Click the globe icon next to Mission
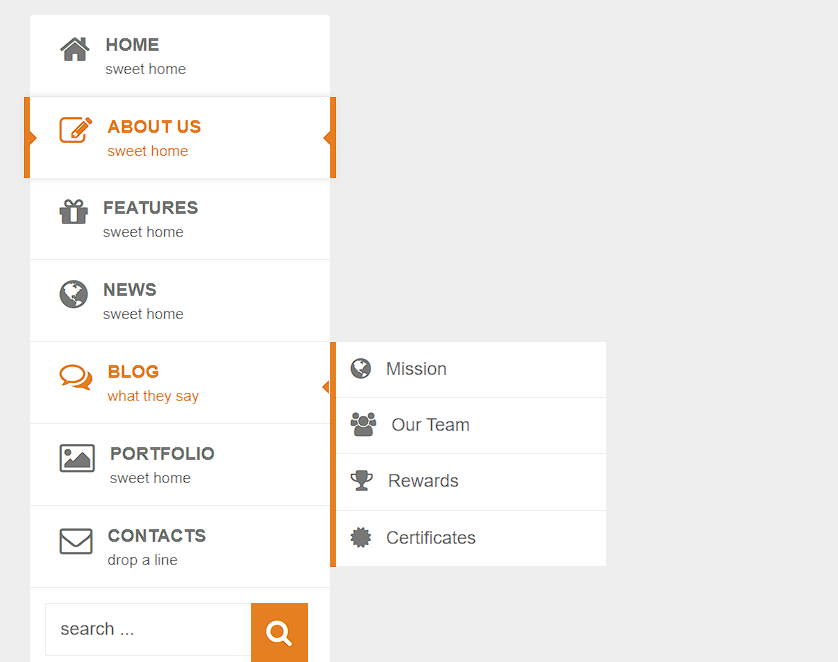Viewport: 838px width, 662px height. (361, 369)
